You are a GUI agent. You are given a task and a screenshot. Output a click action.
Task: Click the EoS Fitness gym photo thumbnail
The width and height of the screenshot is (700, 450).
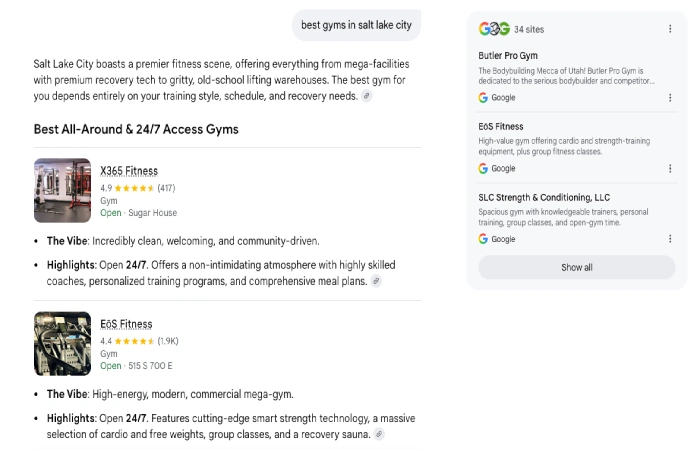coord(62,344)
